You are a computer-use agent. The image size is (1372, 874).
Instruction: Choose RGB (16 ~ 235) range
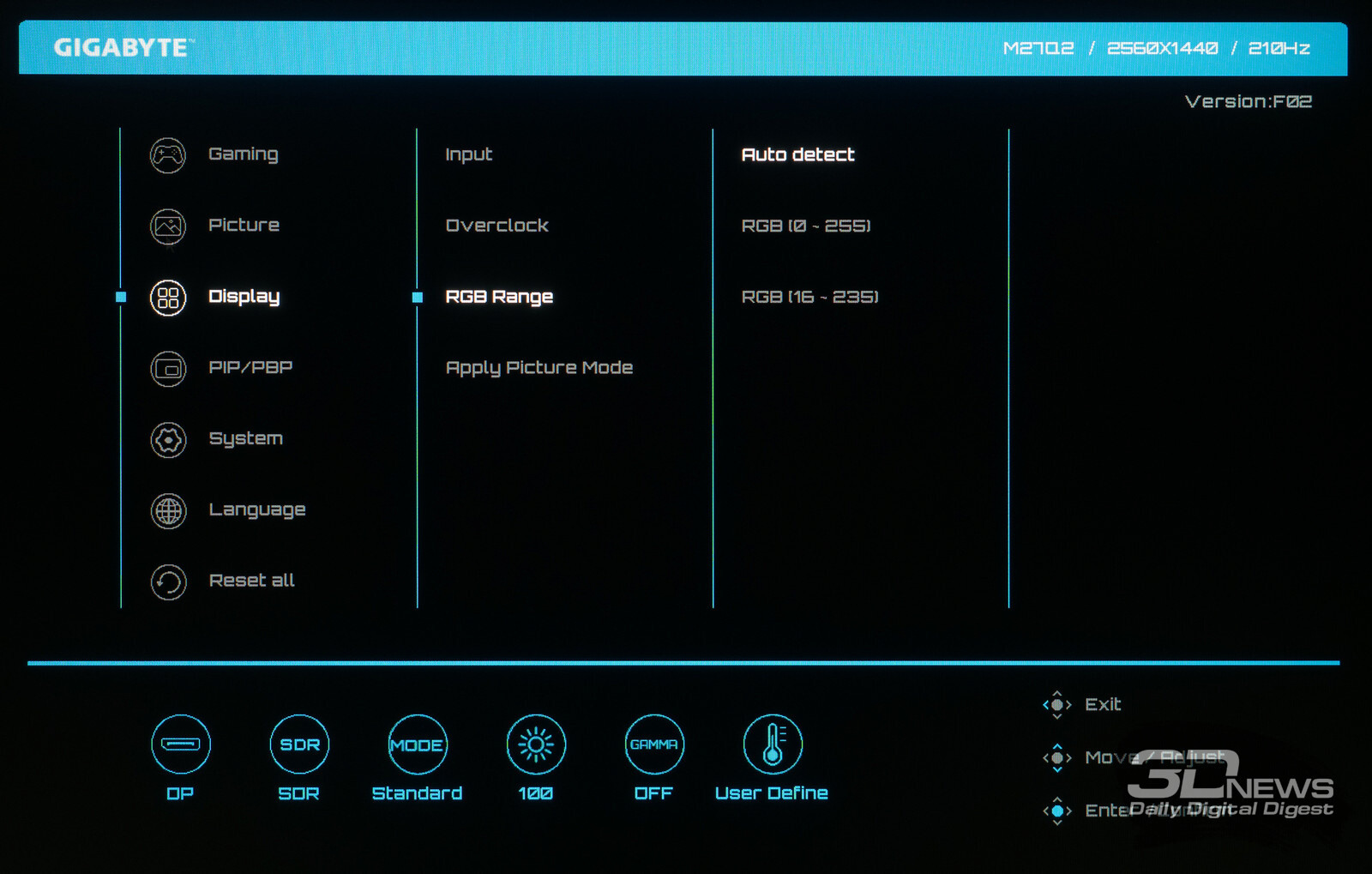(809, 297)
